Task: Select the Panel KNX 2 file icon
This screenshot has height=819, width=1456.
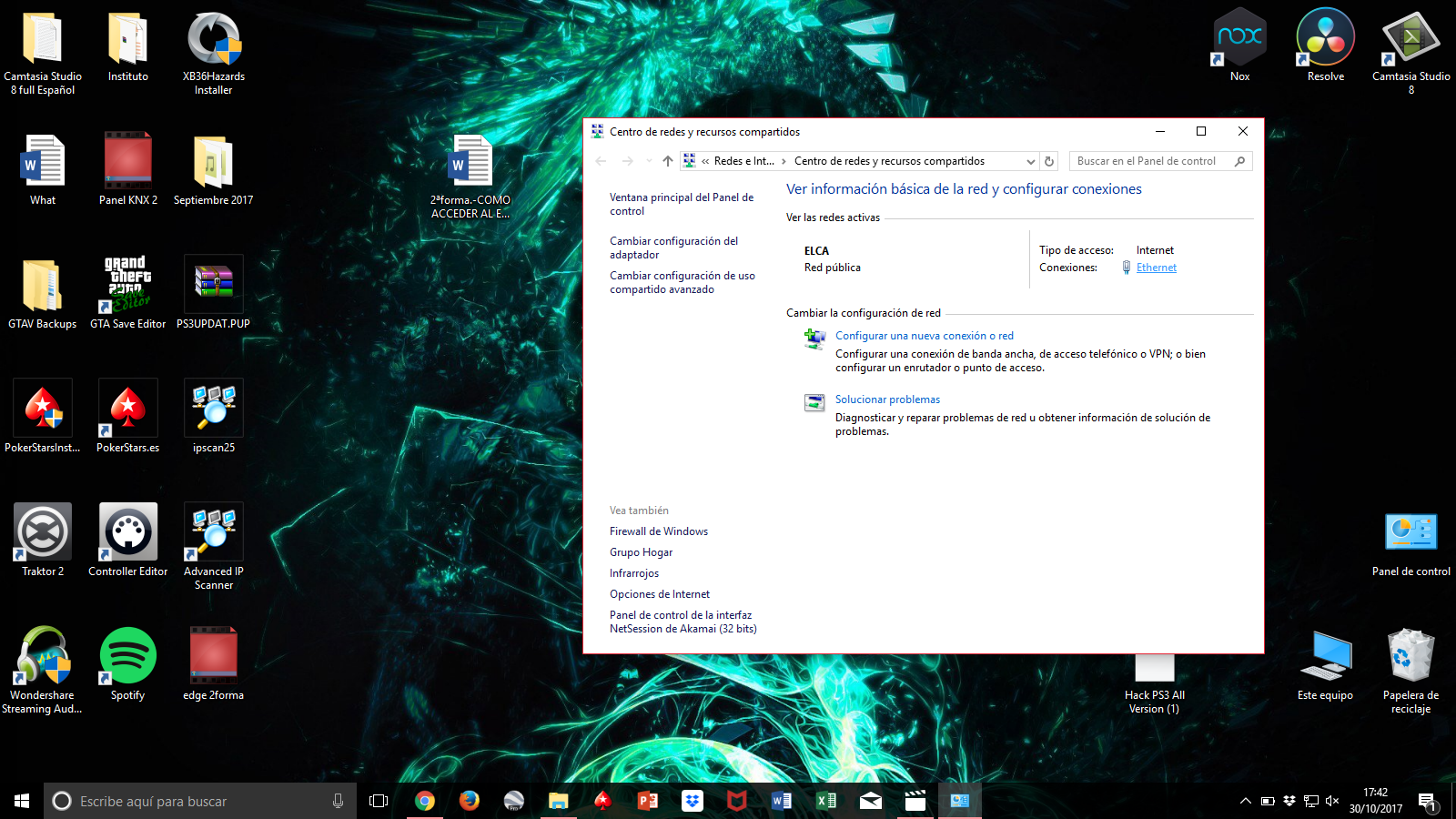Action: [x=128, y=169]
